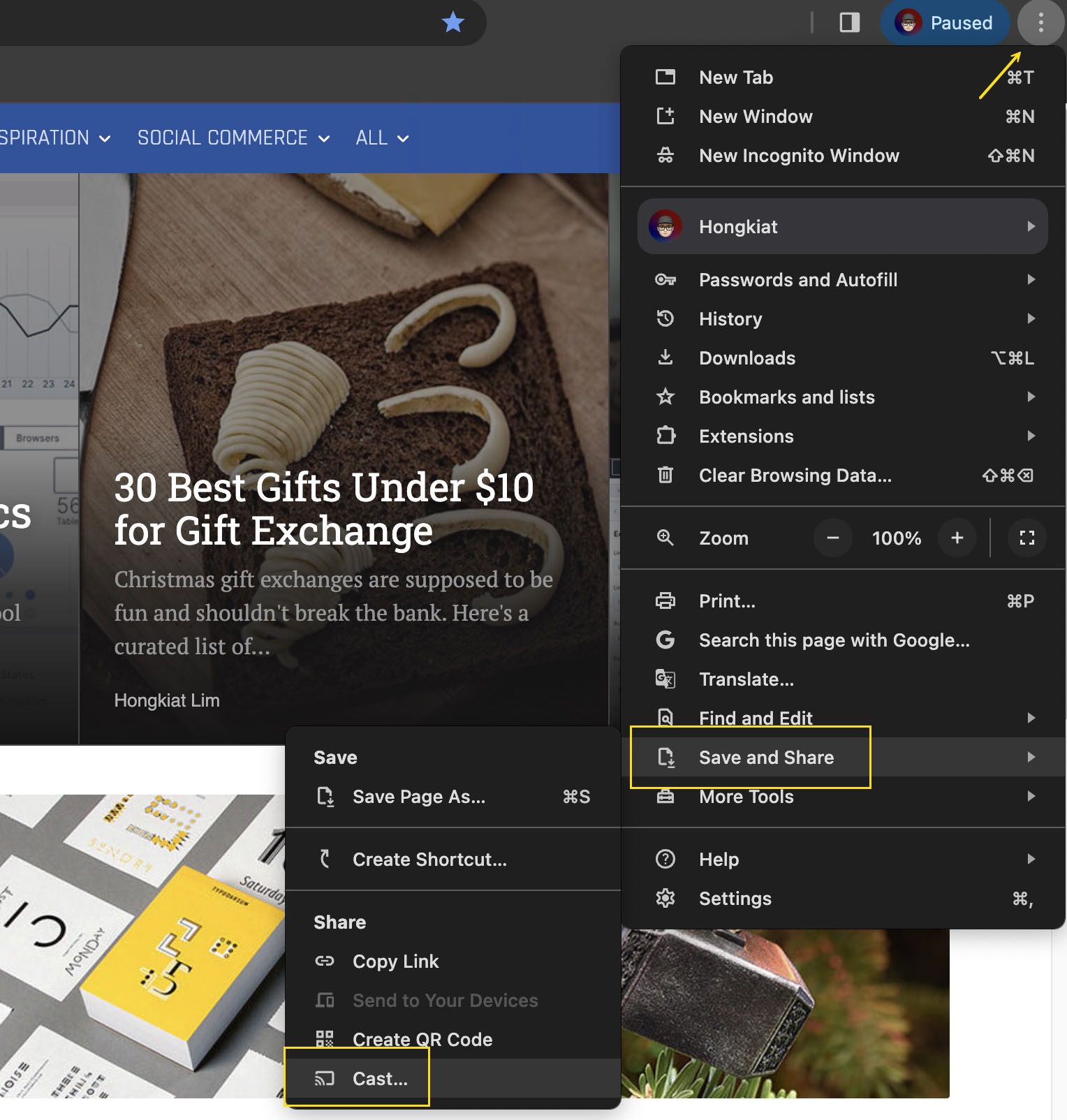
Task: Expand Find and Edit submenu arrow
Action: (1031, 718)
